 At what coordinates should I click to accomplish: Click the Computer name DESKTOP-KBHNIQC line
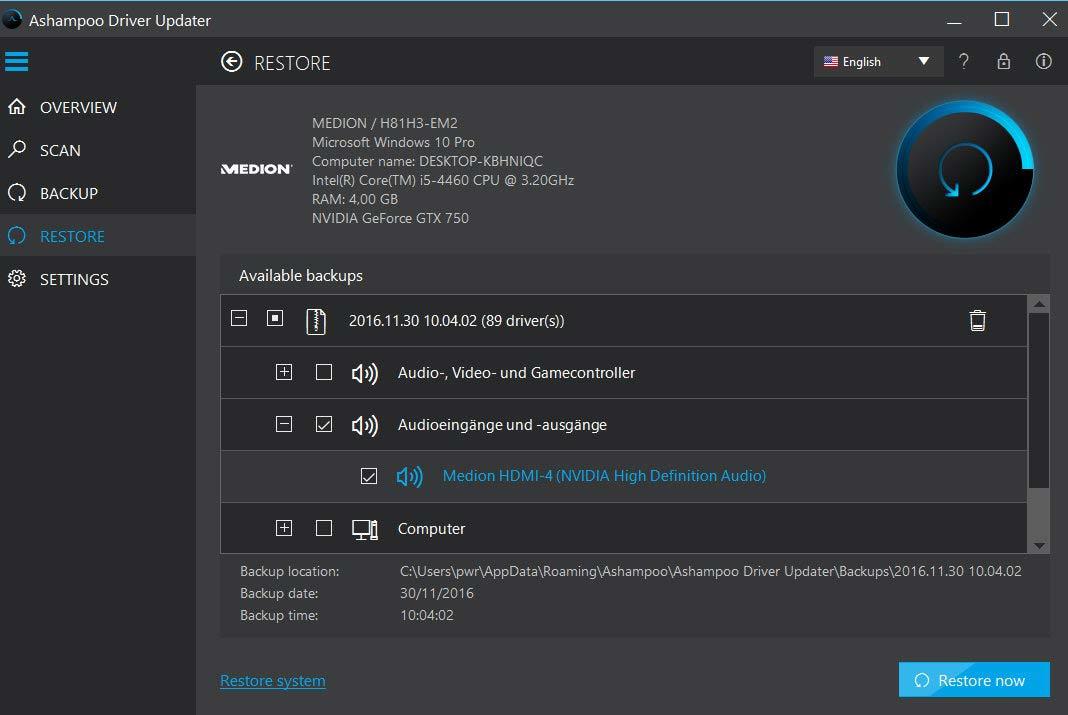pos(427,161)
